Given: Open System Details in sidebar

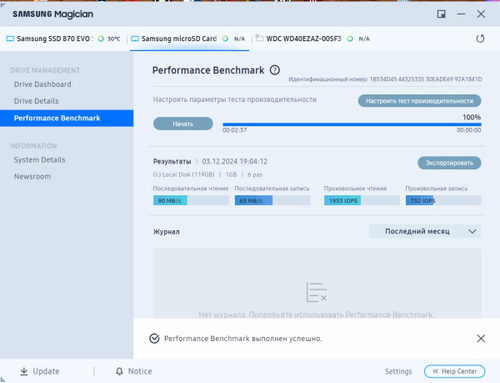Looking at the screenshot, I should (40, 160).
